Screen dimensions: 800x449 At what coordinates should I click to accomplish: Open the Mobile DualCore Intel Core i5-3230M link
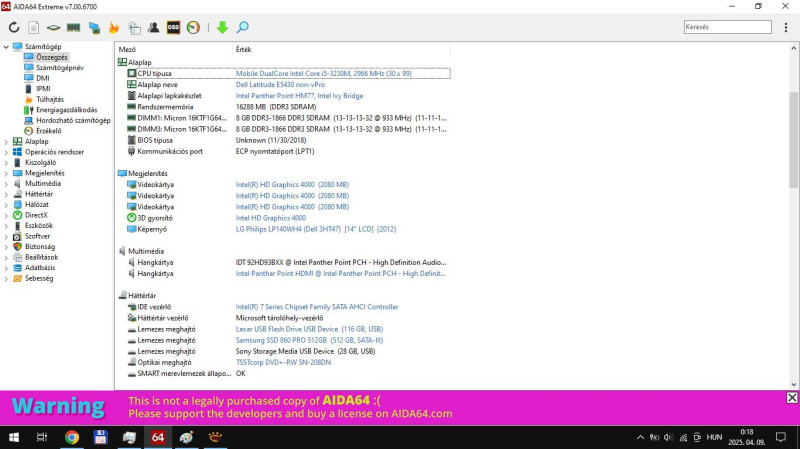[x=323, y=73]
